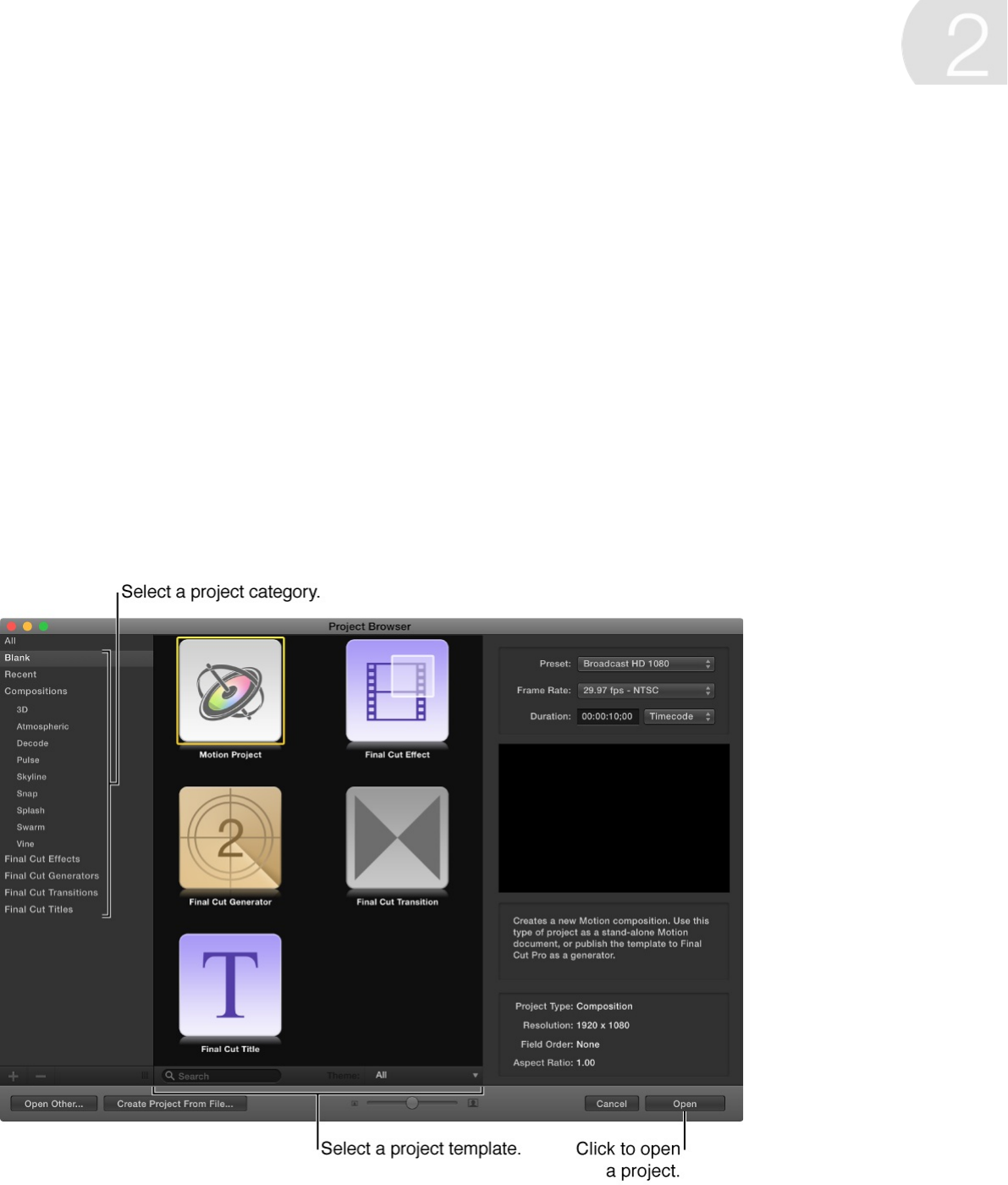Click the 'Project Type: Composition' text
Image resolution: width=1008 pixels, height=1185 pixels.
pyautogui.click(x=574, y=1006)
